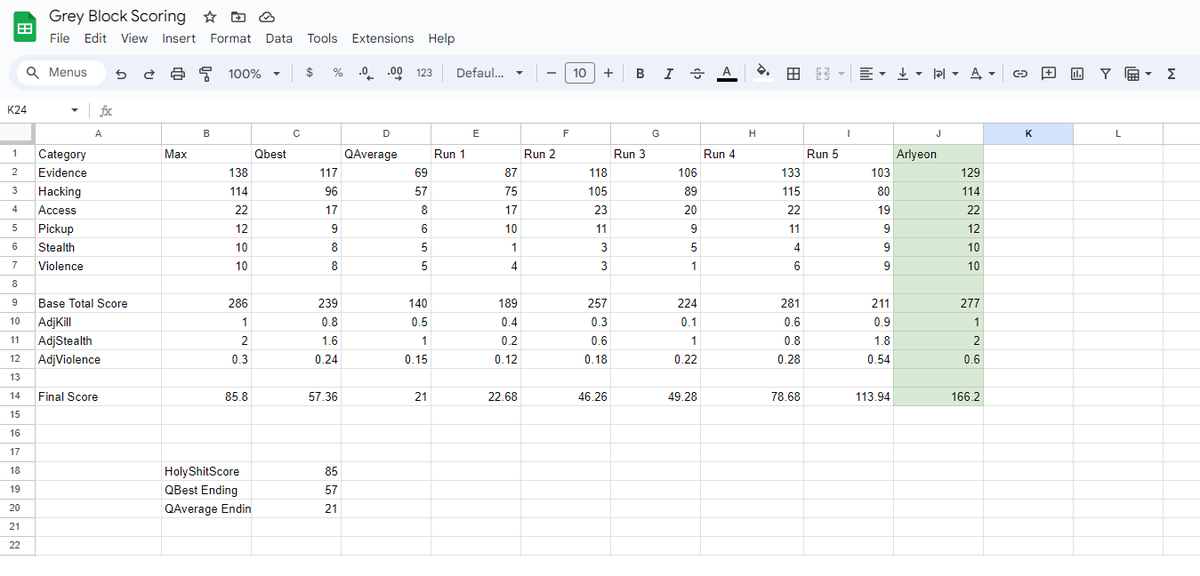Insert a link

pos(1020,73)
